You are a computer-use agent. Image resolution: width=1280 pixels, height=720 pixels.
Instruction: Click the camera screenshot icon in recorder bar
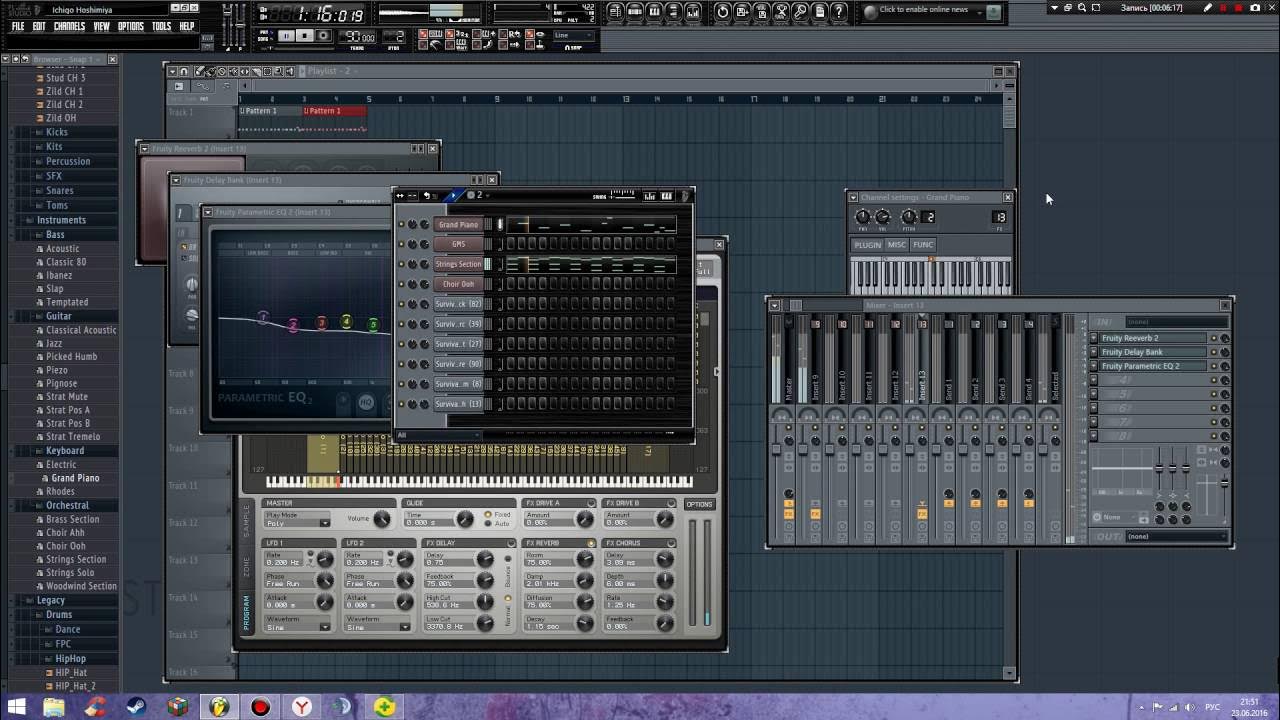click(1255, 8)
